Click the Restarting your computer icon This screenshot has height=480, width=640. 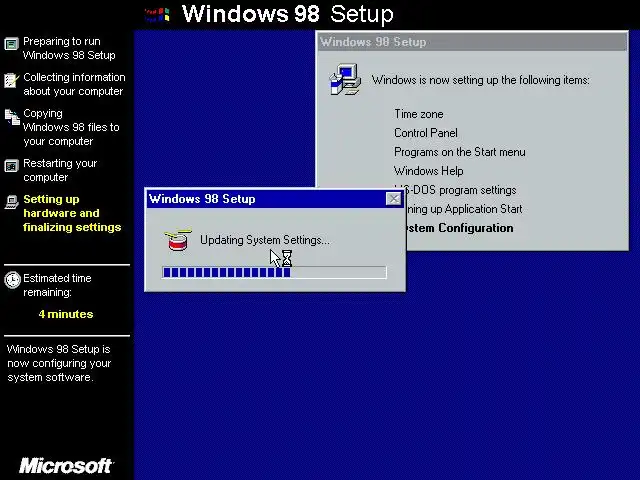click(x=11, y=166)
